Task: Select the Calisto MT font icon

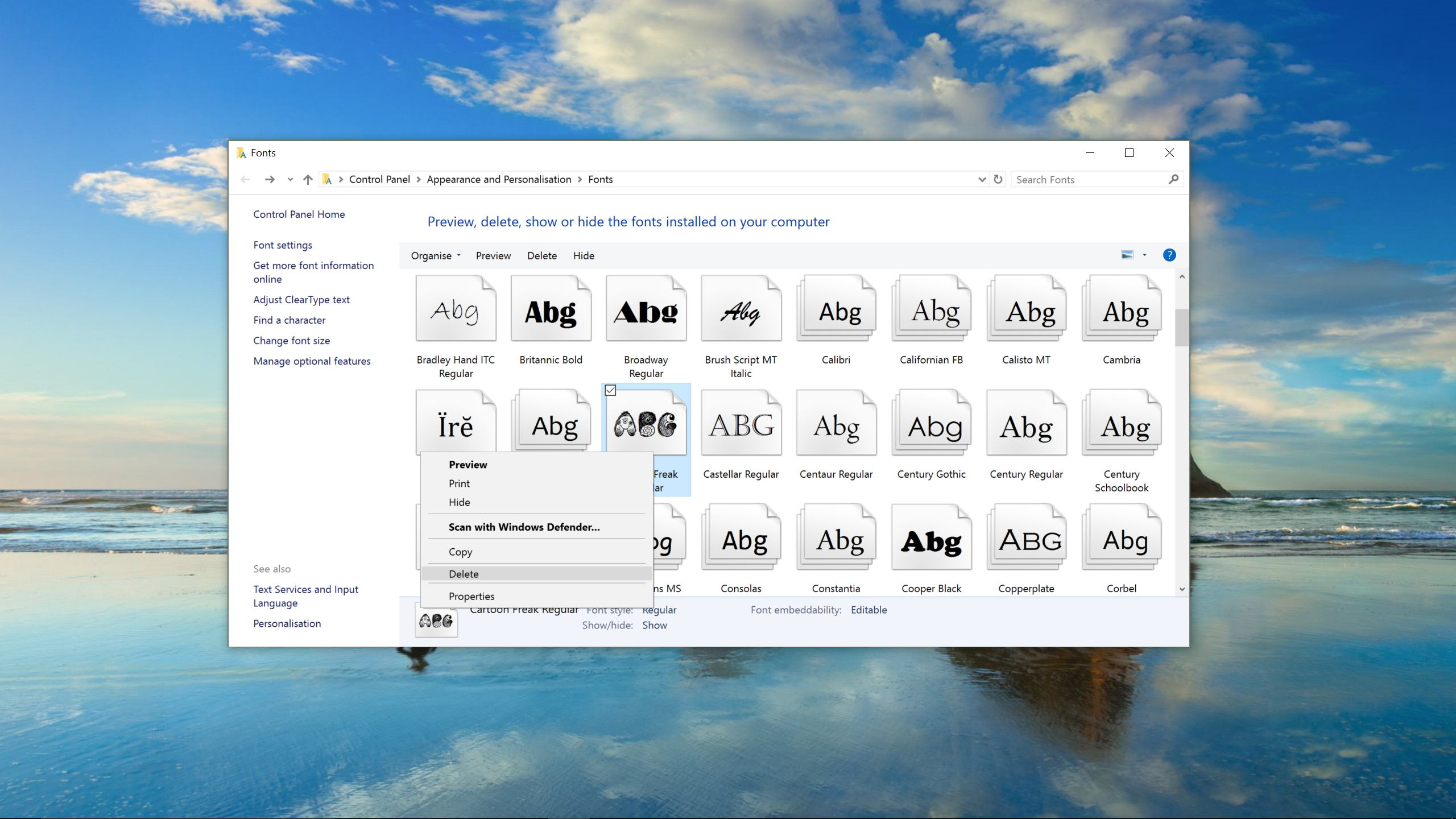Action: (1027, 309)
